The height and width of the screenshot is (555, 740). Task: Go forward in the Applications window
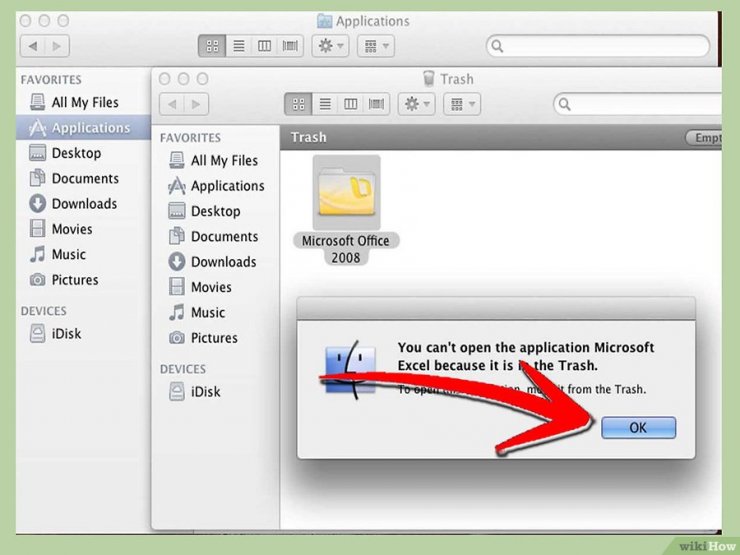(x=57, y=46)
